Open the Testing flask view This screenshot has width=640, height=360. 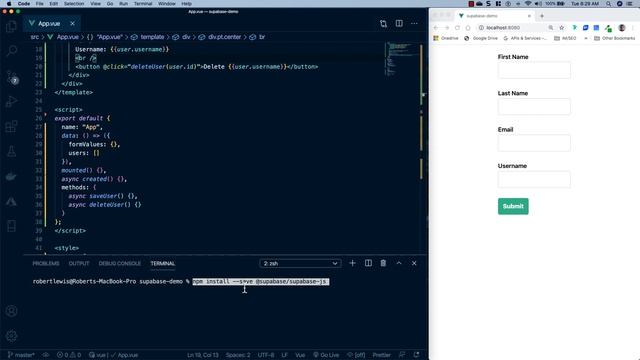[11, 151]
